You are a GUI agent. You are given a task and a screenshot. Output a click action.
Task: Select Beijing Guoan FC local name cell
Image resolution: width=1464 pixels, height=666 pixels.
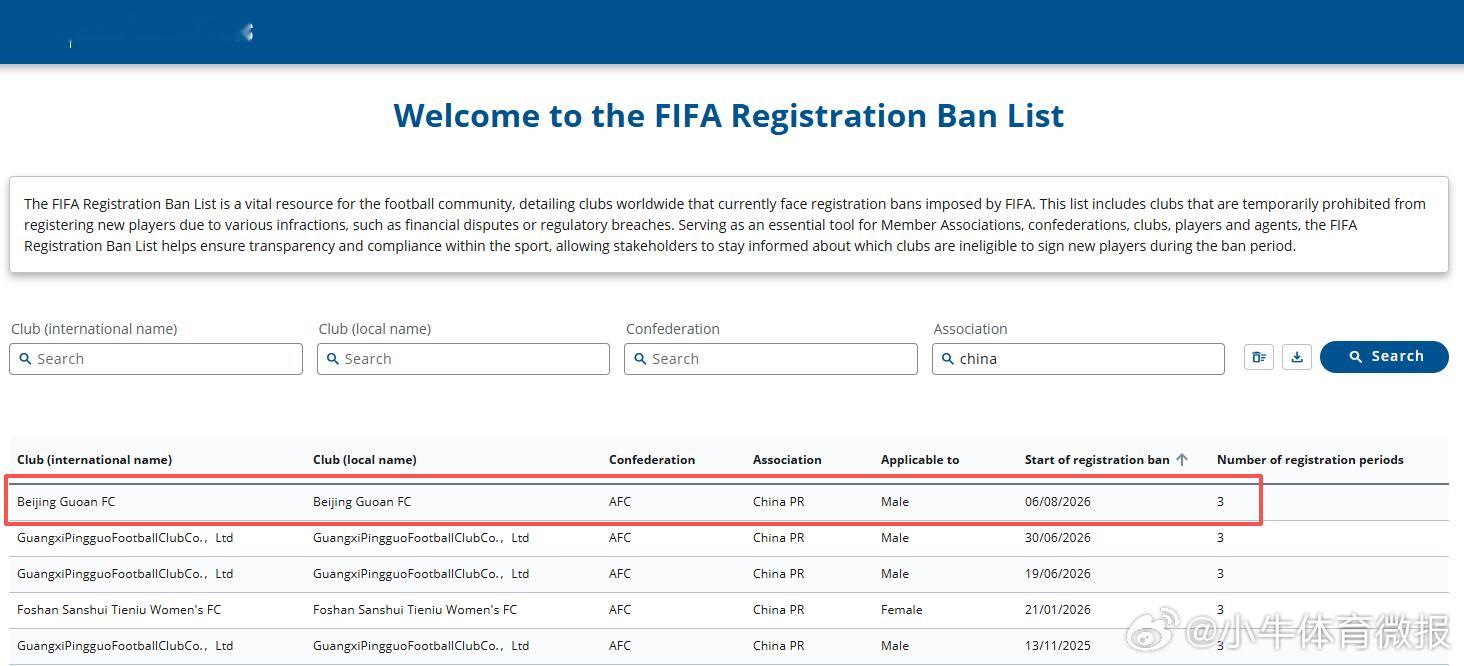click(x=362, y=502)
